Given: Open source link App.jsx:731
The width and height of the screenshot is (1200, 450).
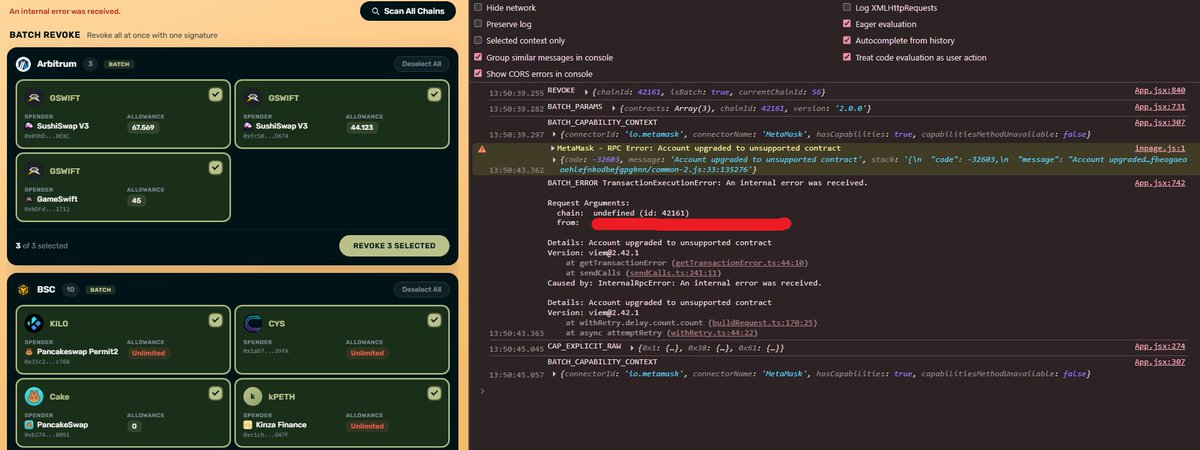Looking at the screenshot, I should [x=1160, y=107].
